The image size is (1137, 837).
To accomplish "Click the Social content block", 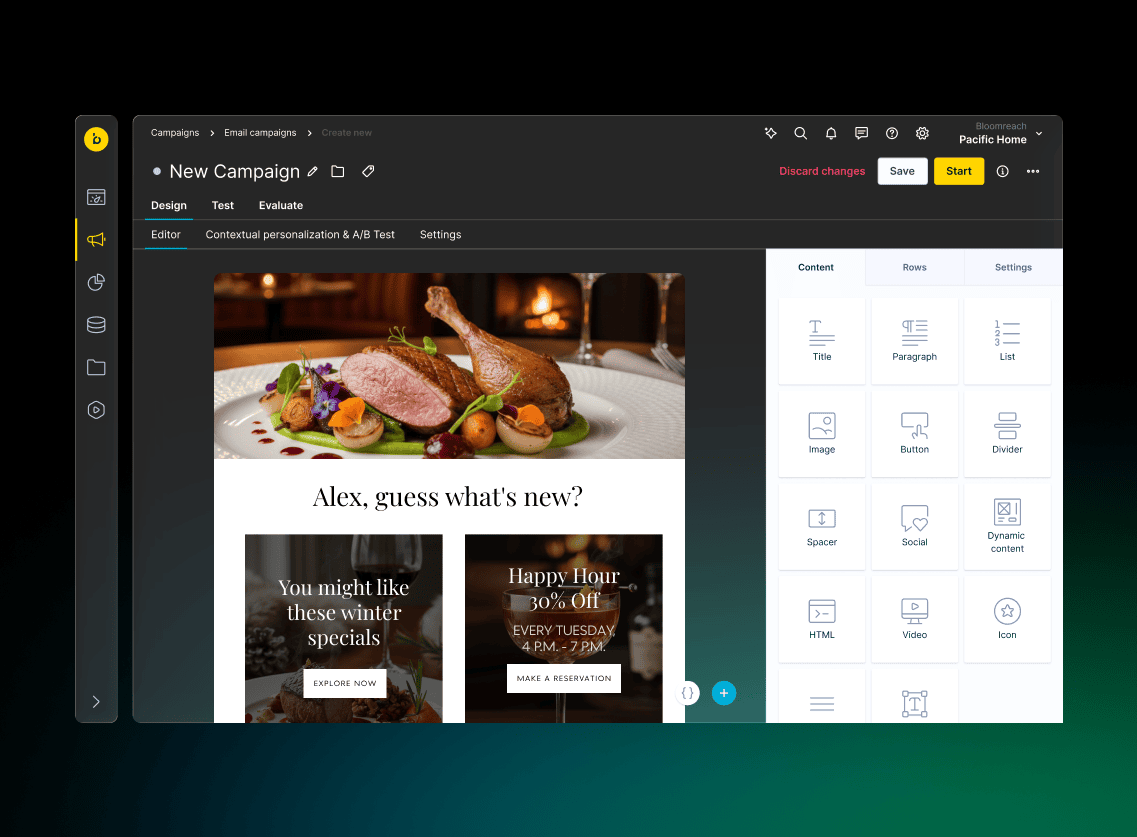I will (914, 526).
